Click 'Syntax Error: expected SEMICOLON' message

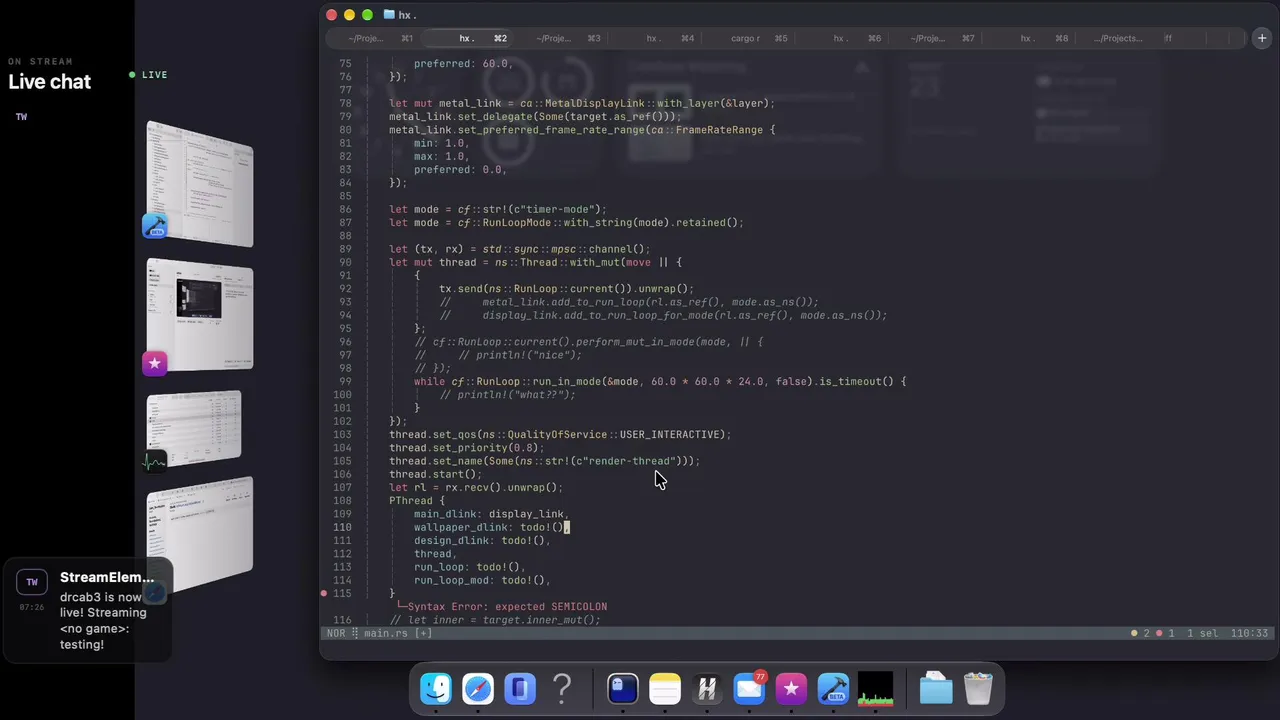507,606
